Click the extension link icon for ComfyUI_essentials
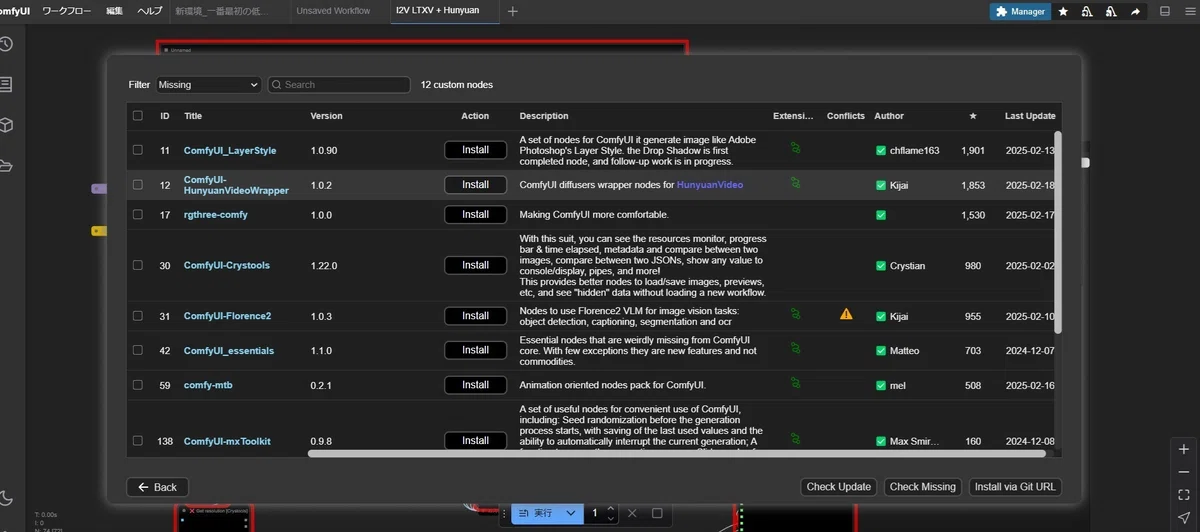 (x=795, y=349)
